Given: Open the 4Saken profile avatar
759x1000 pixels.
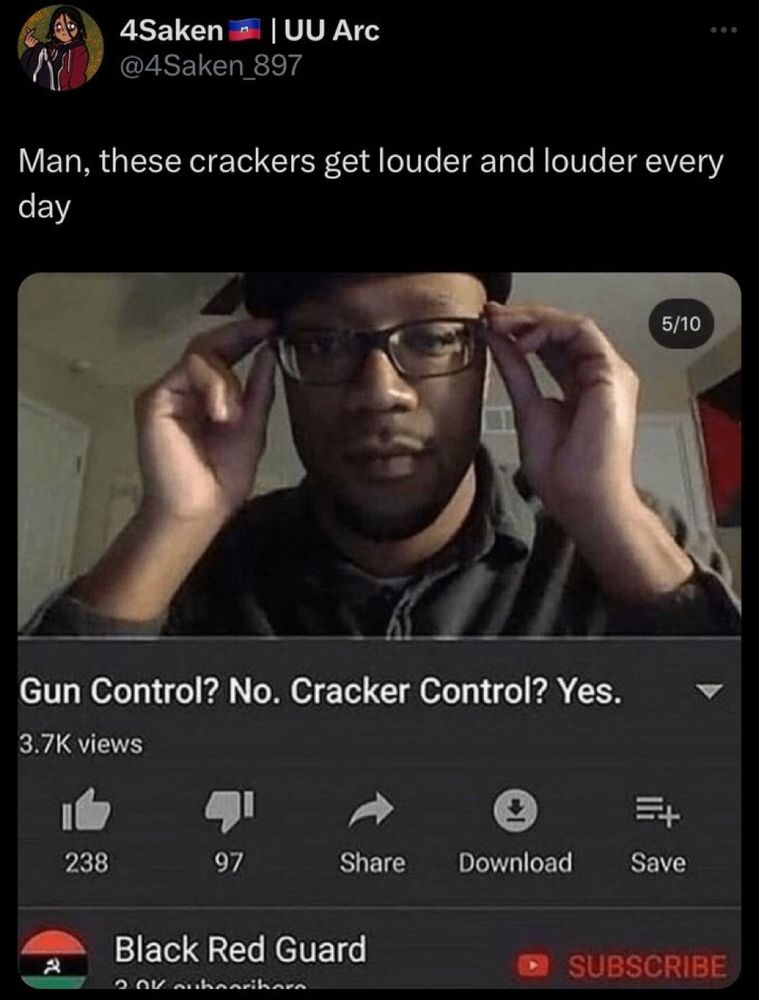Looking at the screenshot, I should pyautogui.click(x=61, y=48).
